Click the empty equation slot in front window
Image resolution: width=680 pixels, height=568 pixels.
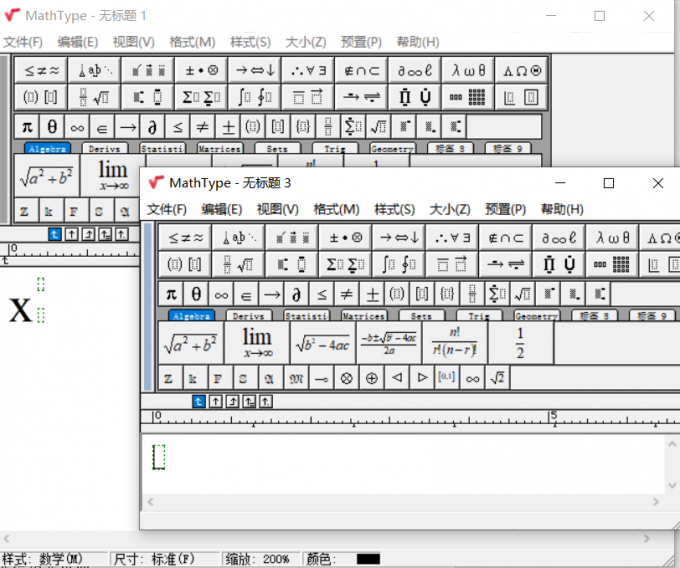(x=159, y=457)
